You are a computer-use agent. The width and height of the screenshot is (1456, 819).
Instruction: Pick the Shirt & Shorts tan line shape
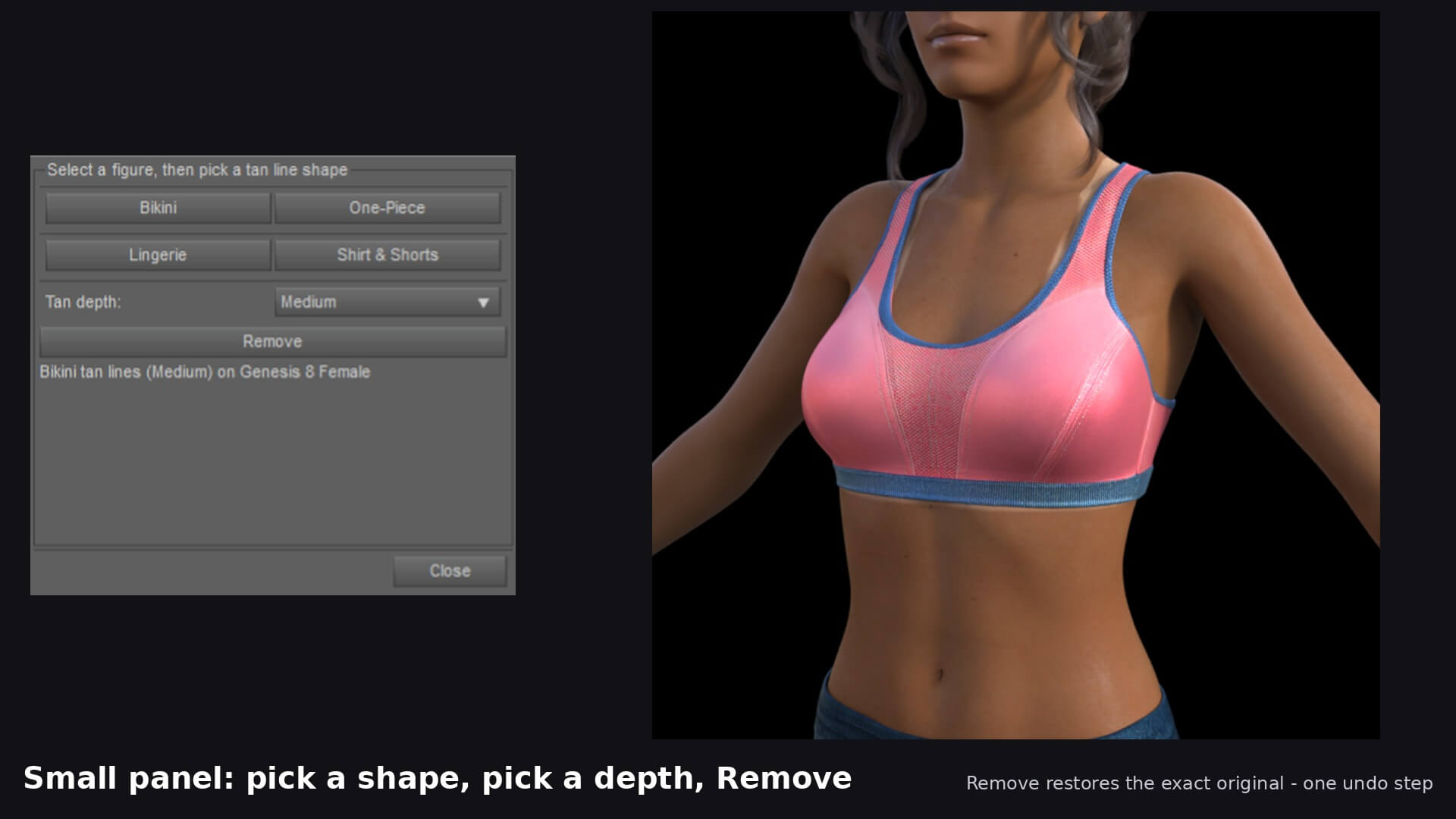(x=387, y=255)
